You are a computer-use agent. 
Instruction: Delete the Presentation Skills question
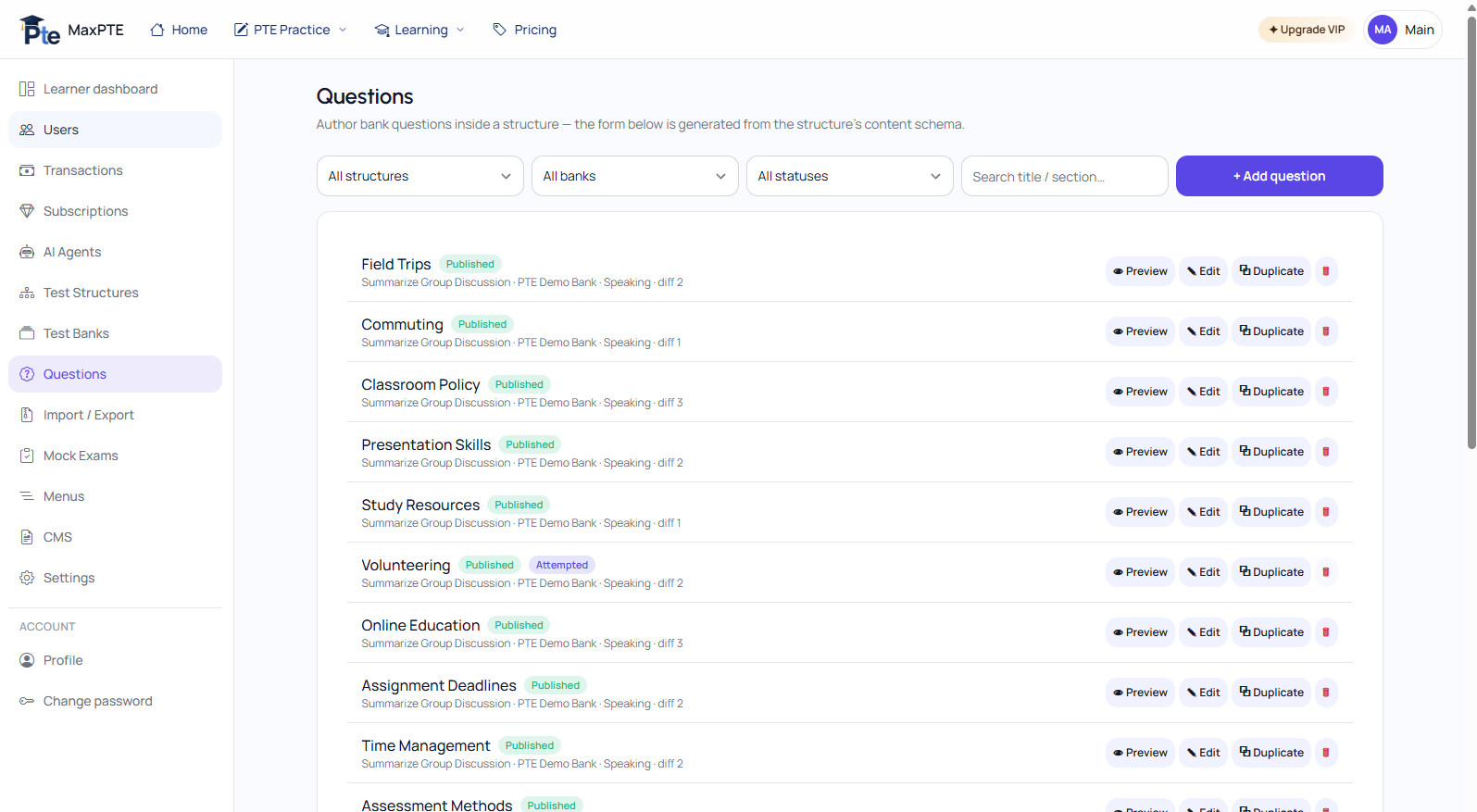click(1326, 452)
